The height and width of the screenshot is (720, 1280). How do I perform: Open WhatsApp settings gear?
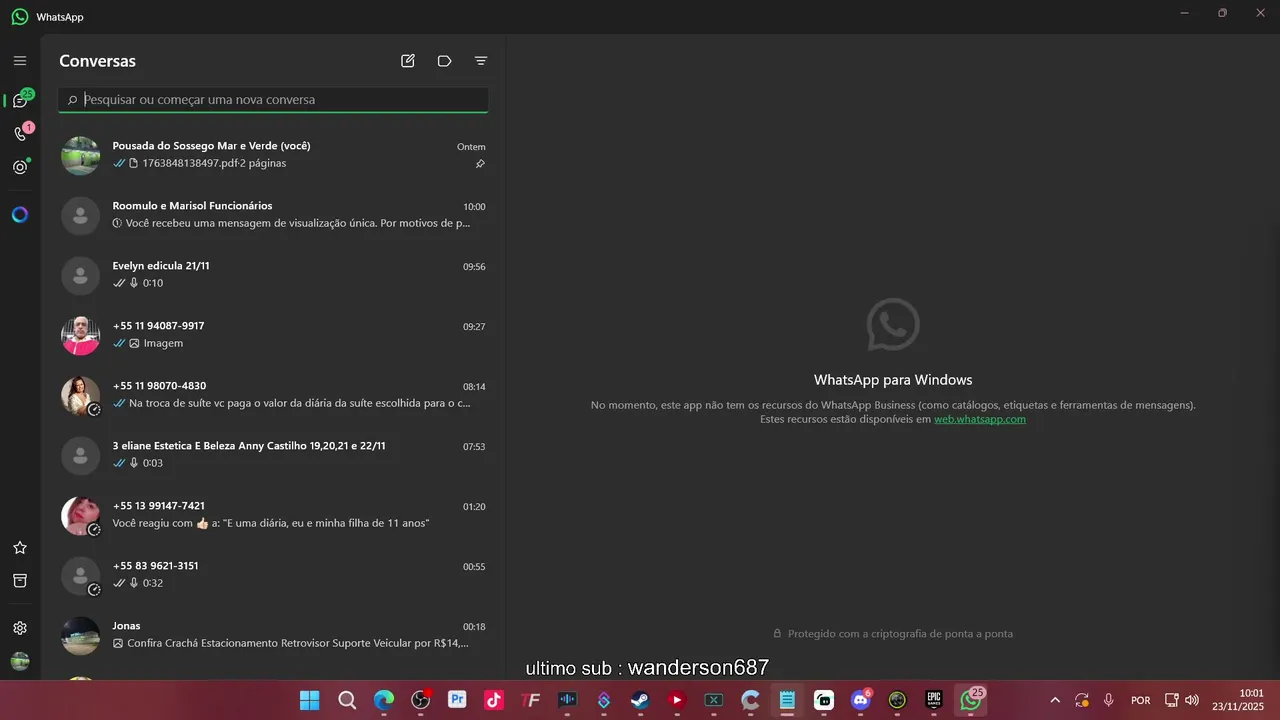(20, 628)
